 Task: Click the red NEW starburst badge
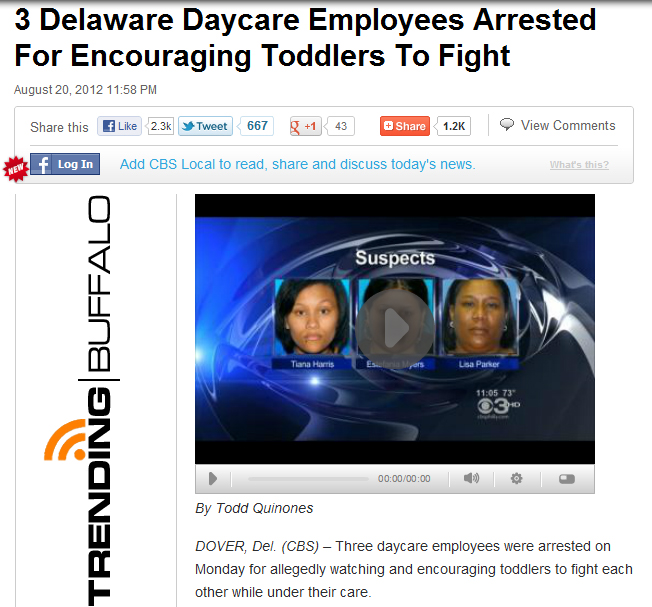coord(15,169)
